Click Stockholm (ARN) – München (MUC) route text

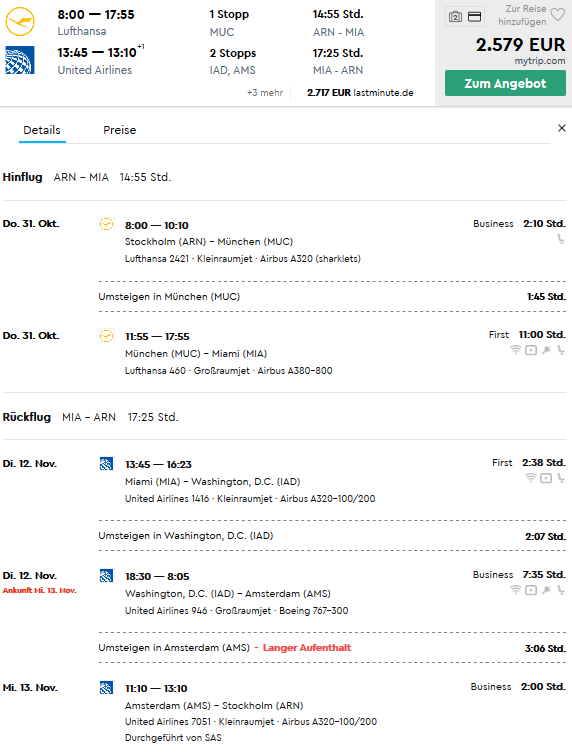209,242
